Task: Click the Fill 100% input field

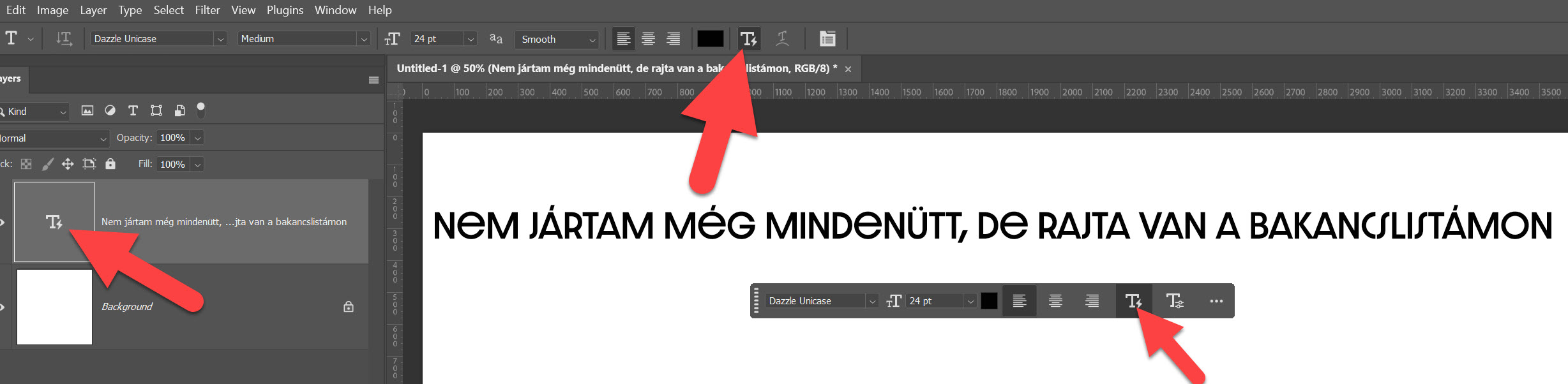Action: click(173, 165)
